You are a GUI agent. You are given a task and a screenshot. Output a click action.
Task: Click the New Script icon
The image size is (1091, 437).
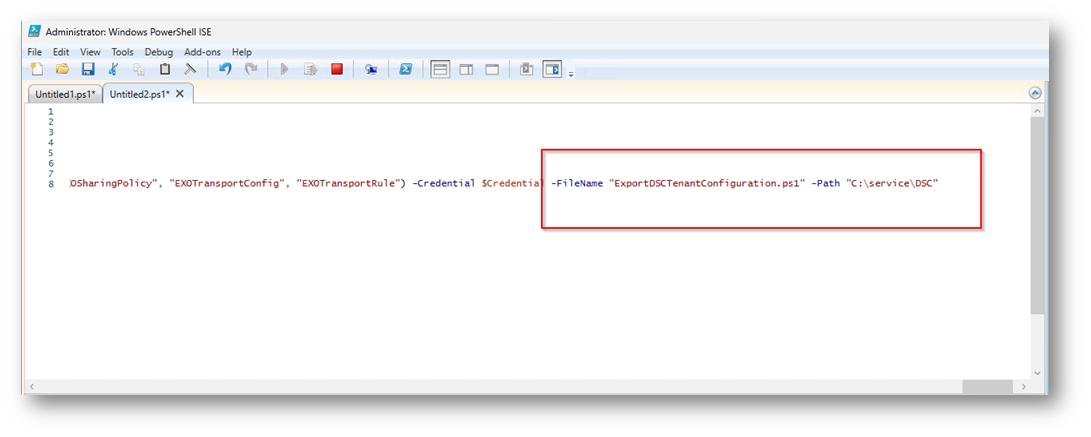[37, 69]
